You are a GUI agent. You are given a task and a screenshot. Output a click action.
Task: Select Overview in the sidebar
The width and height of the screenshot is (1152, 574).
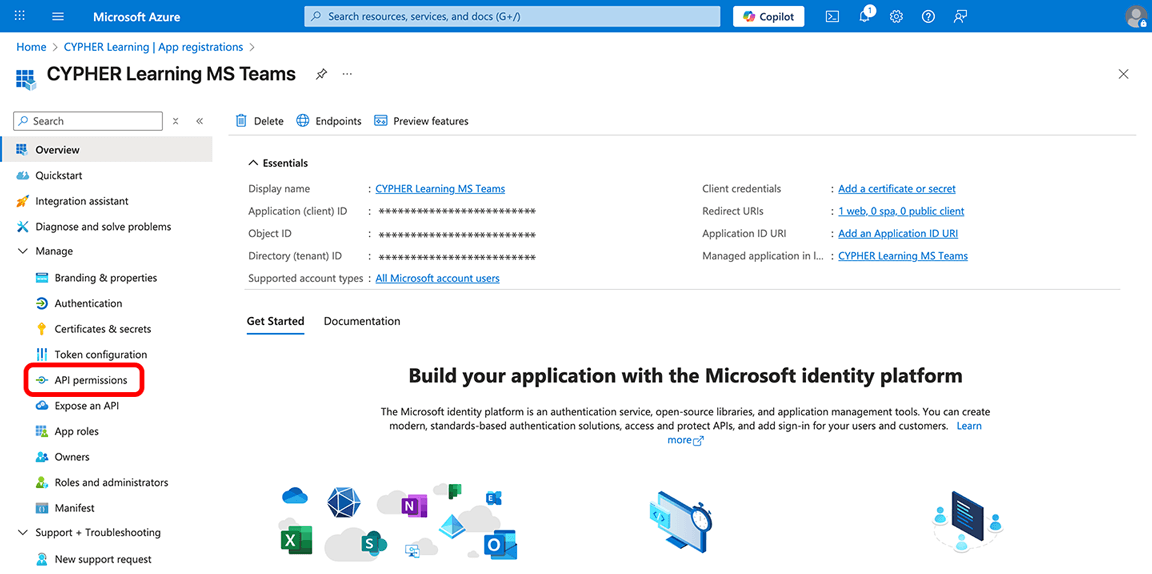point(107,150)
